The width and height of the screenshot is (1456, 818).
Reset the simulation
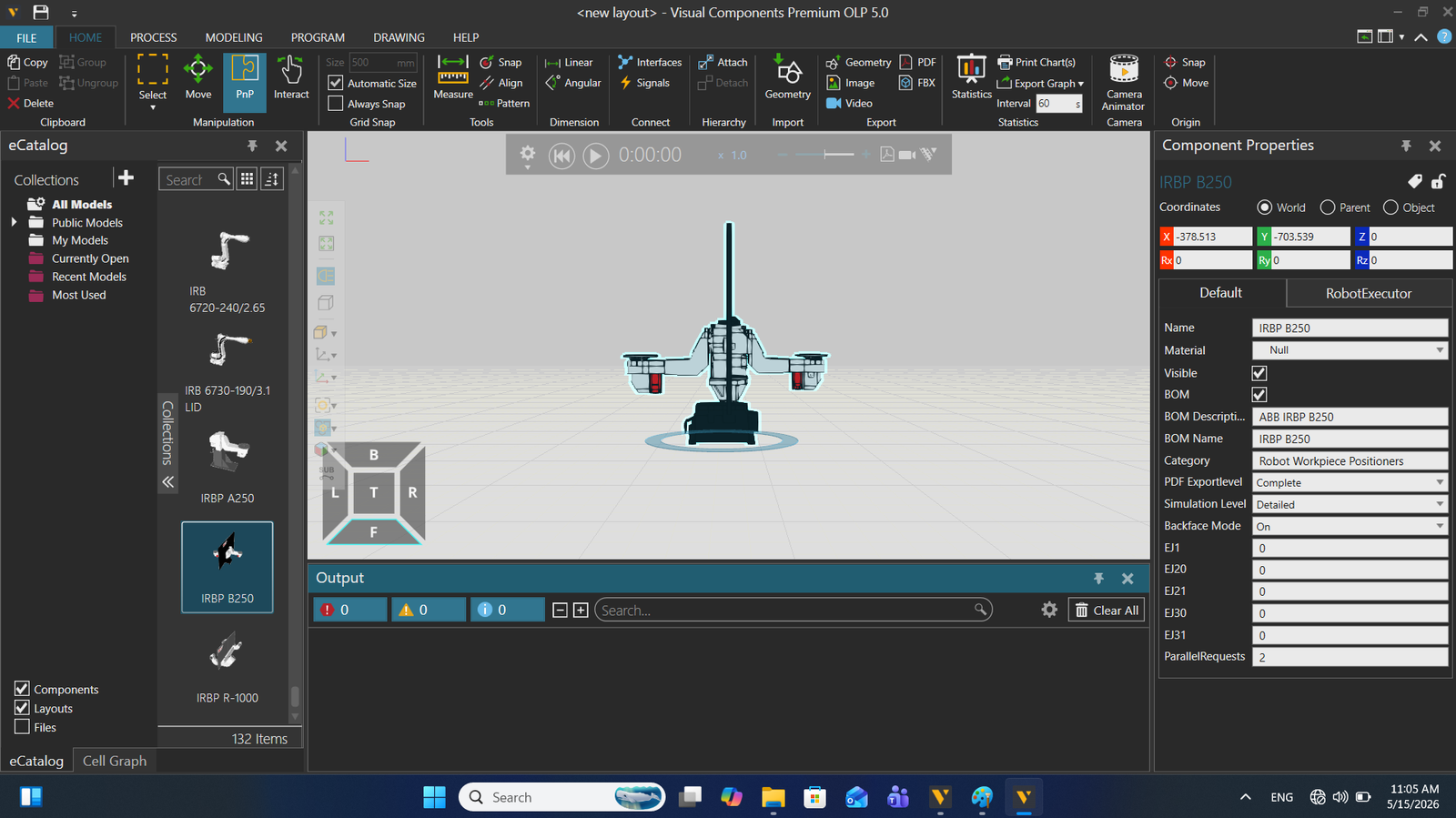pyautogui.click(x=561, y=156)
